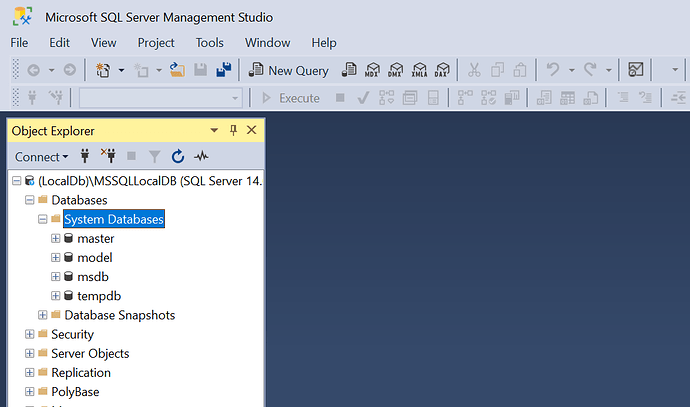
Task: Click the Save icon in toolbar
Action: pos(200,70)
